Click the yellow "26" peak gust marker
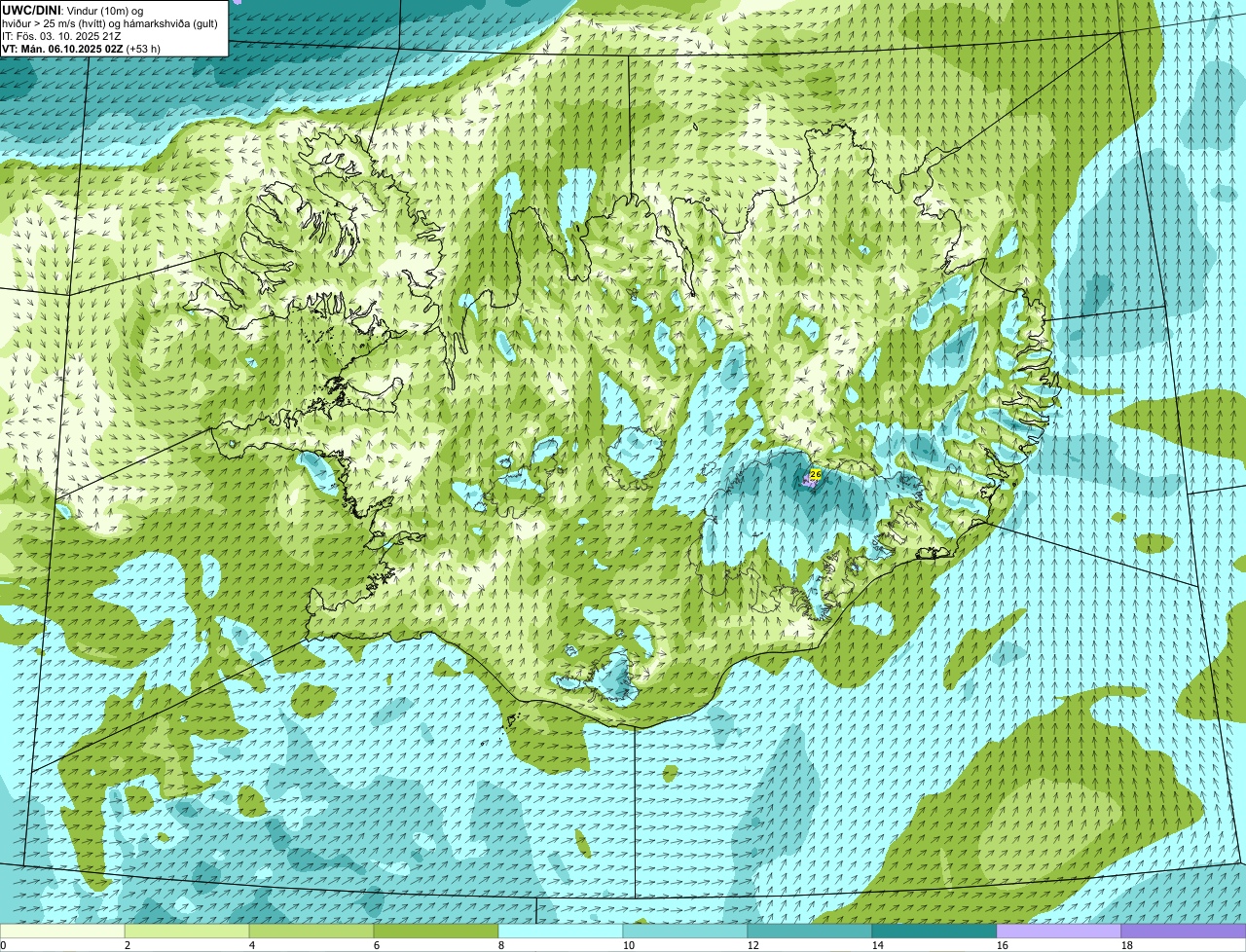The width and height of the screenshot is (1246, 952). click(x=816, y=474)
